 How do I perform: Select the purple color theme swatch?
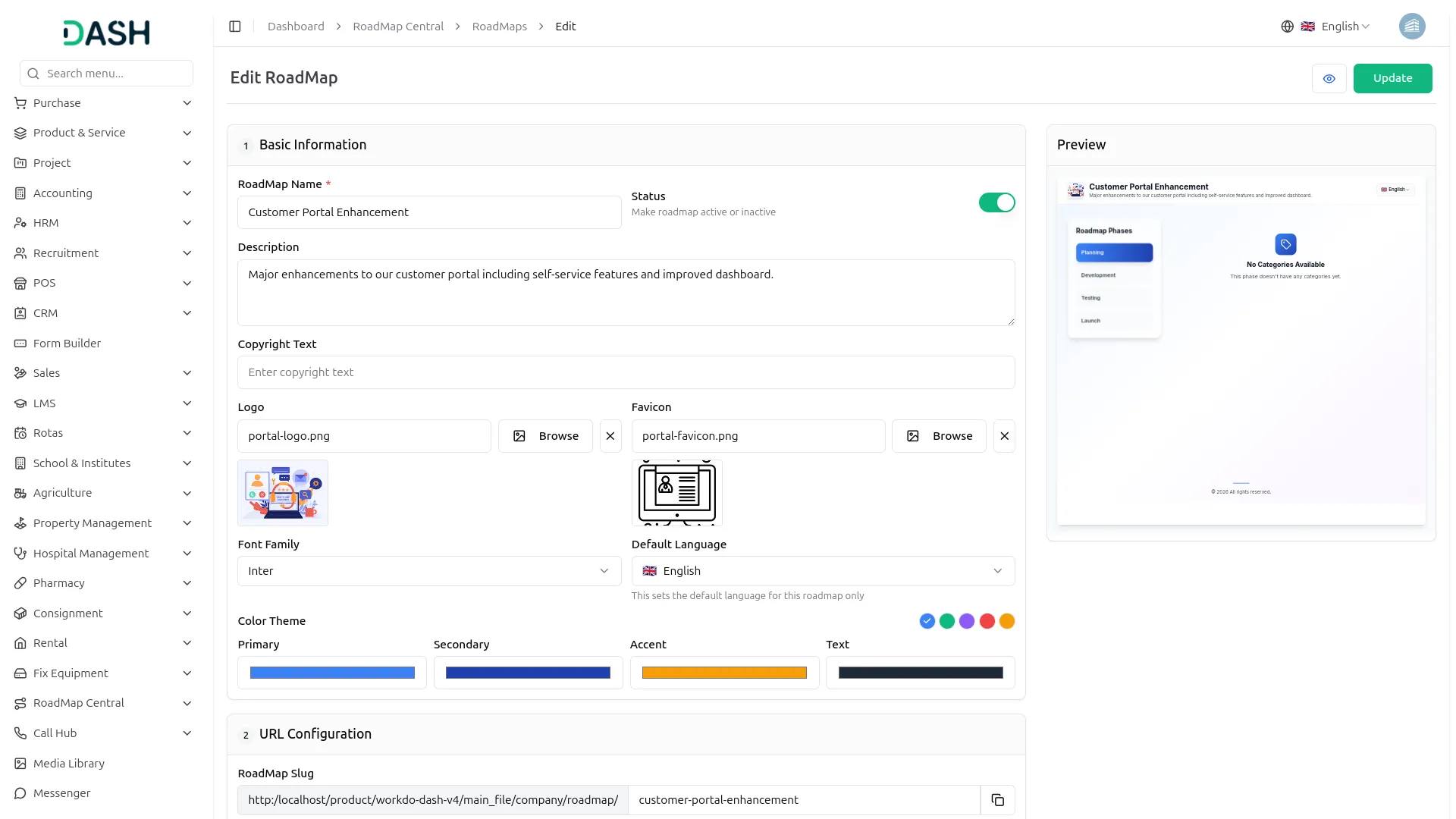pyautogui.click(x=967, y=620)
